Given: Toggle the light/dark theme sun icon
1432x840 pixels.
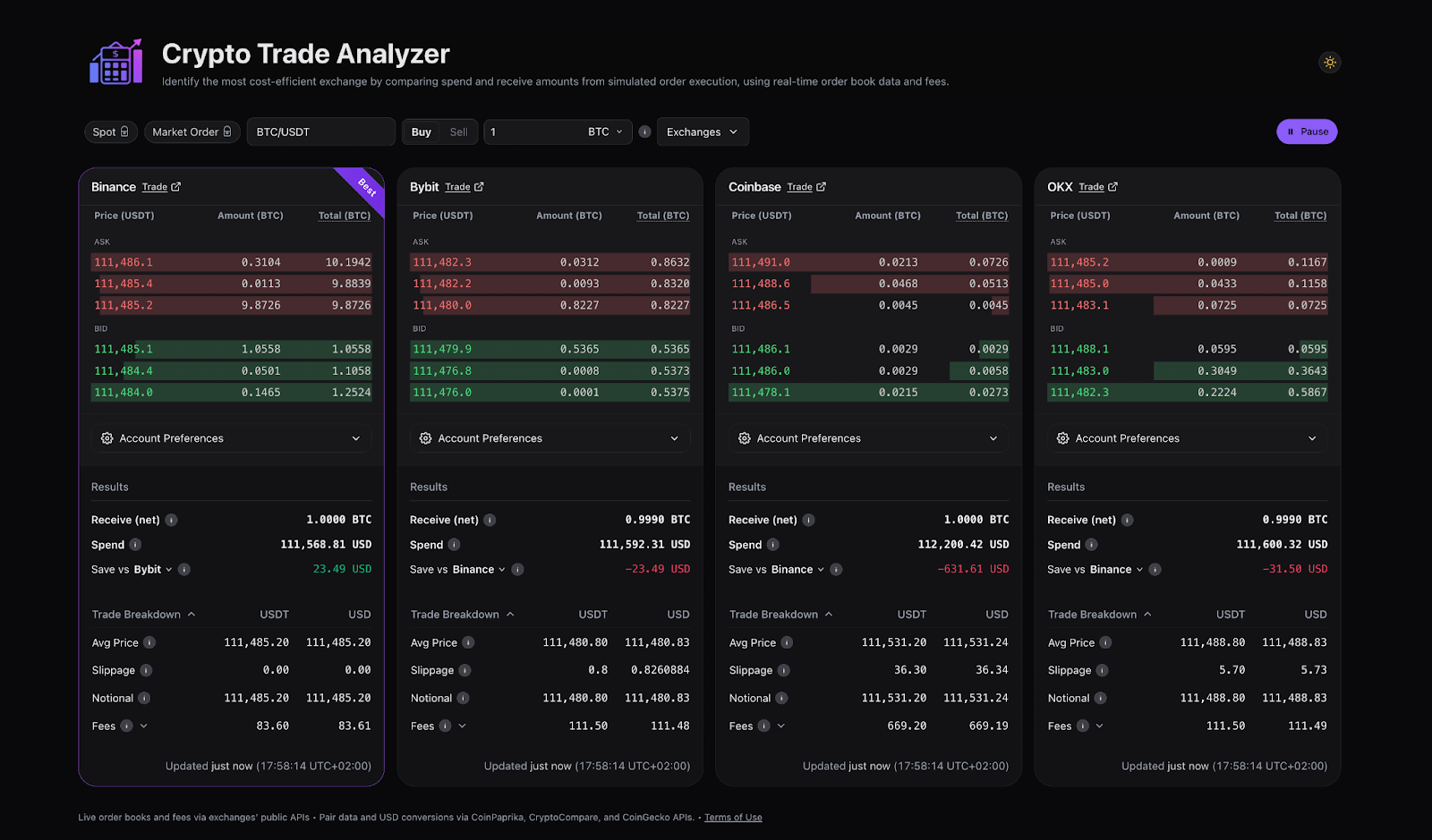Looking at the screenshot, I should pyautogui.click(x=1330, y=63).
